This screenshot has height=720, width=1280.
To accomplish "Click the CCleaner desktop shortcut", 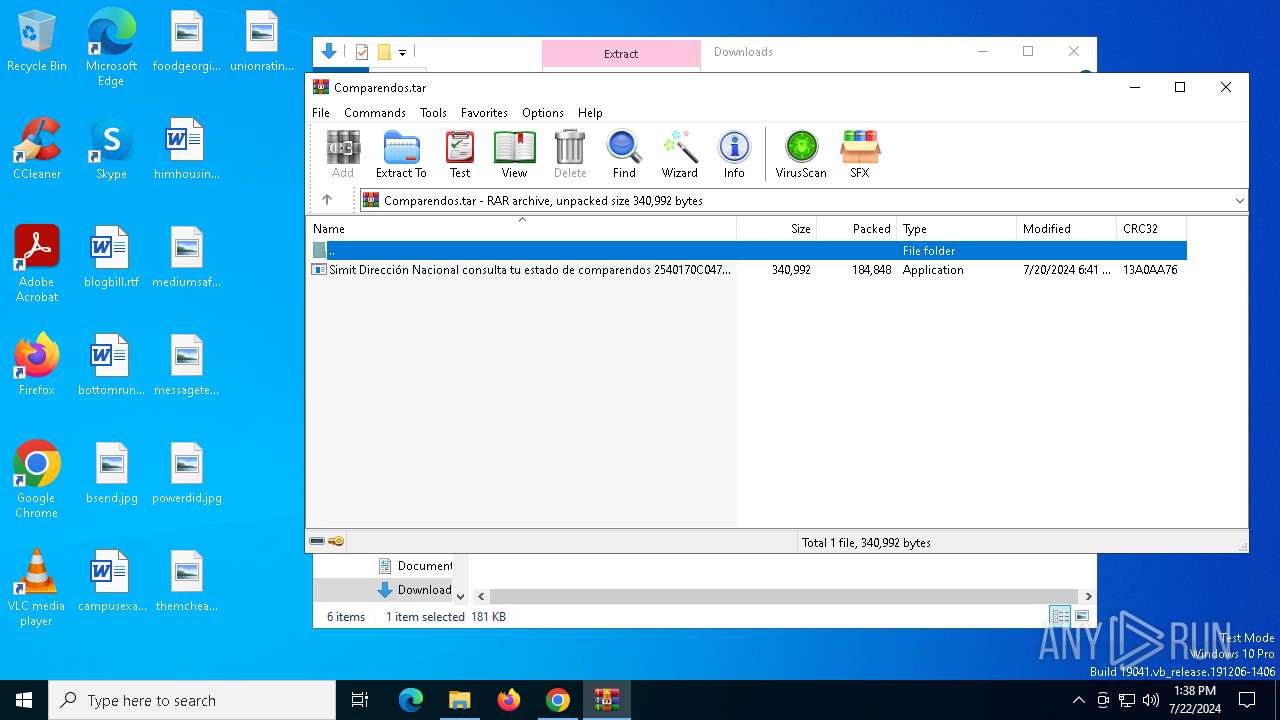I will (37, 150).
